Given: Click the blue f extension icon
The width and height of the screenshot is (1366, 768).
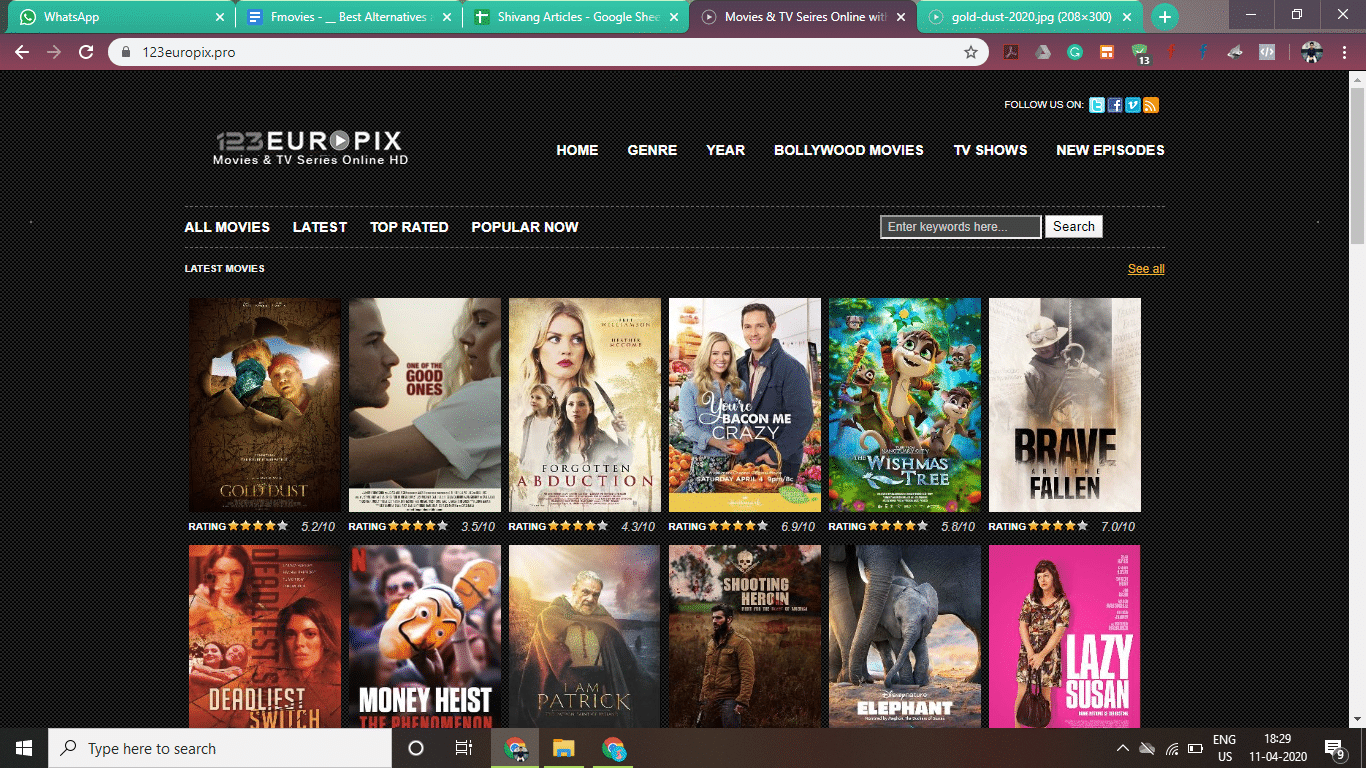Looking at the screenshot, I should click(x=1203, y=52).
